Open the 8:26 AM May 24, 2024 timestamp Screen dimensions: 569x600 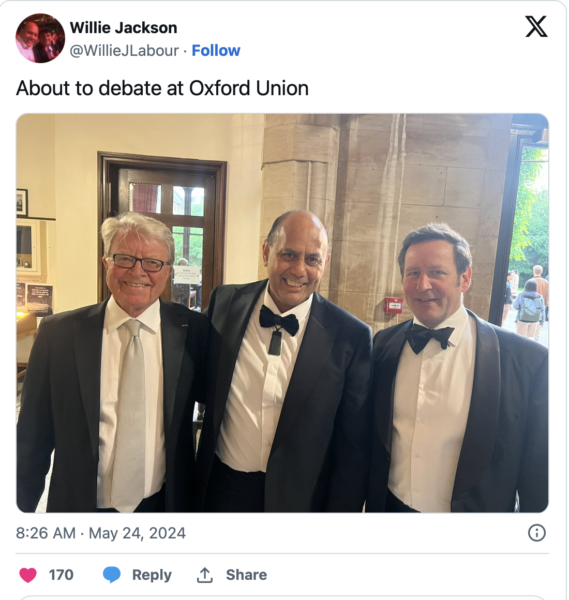click(101, 533)
